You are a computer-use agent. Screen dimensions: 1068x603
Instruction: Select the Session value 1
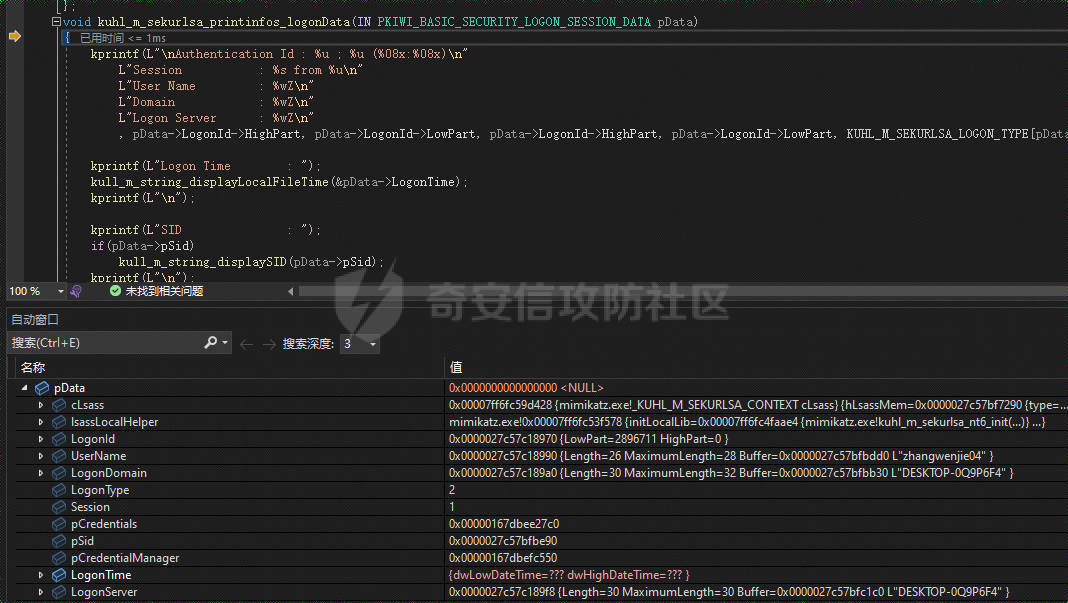[x=452, y=507]
